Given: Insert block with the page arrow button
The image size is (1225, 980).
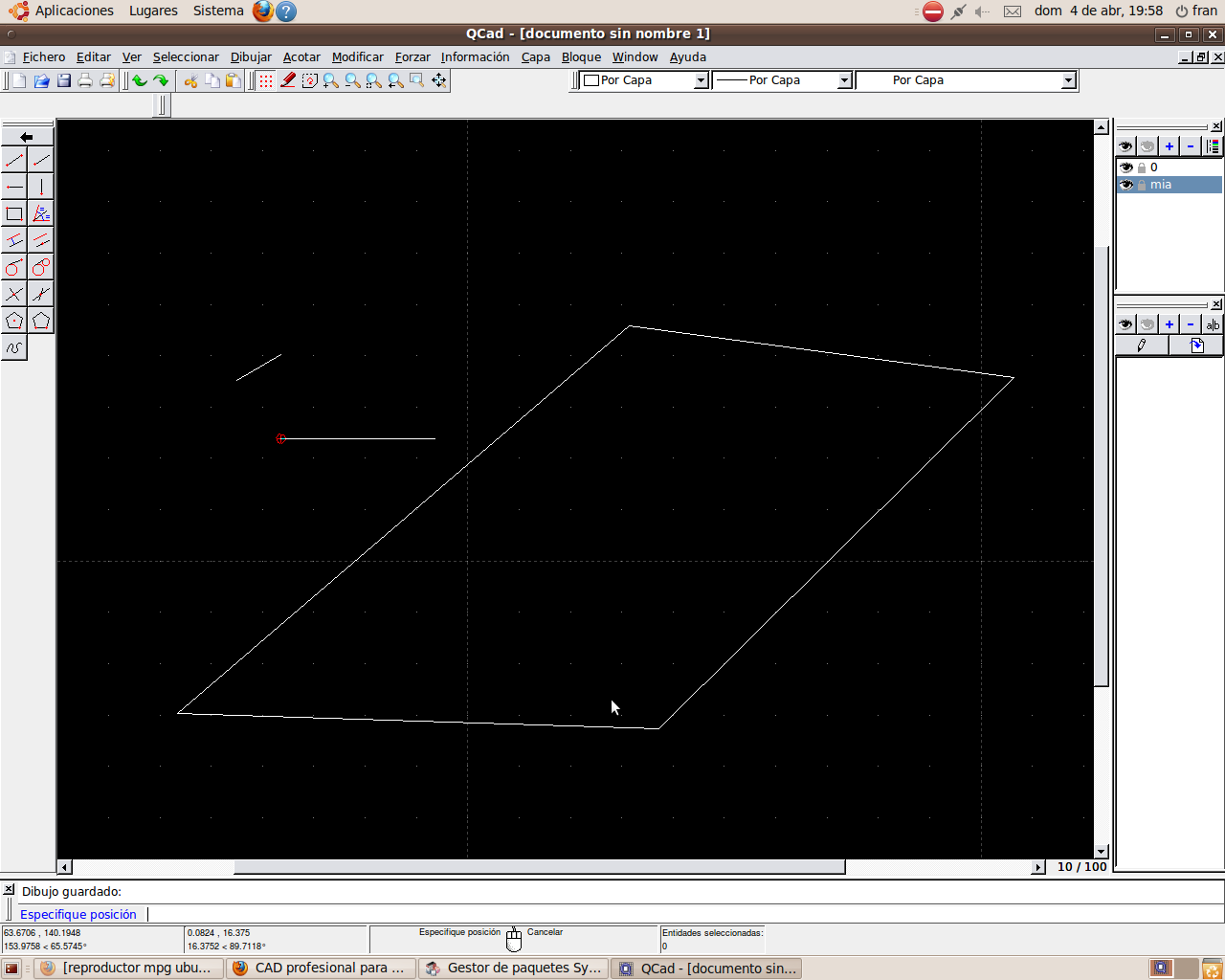Looking at the screenshot, I should coord(1196,345).
